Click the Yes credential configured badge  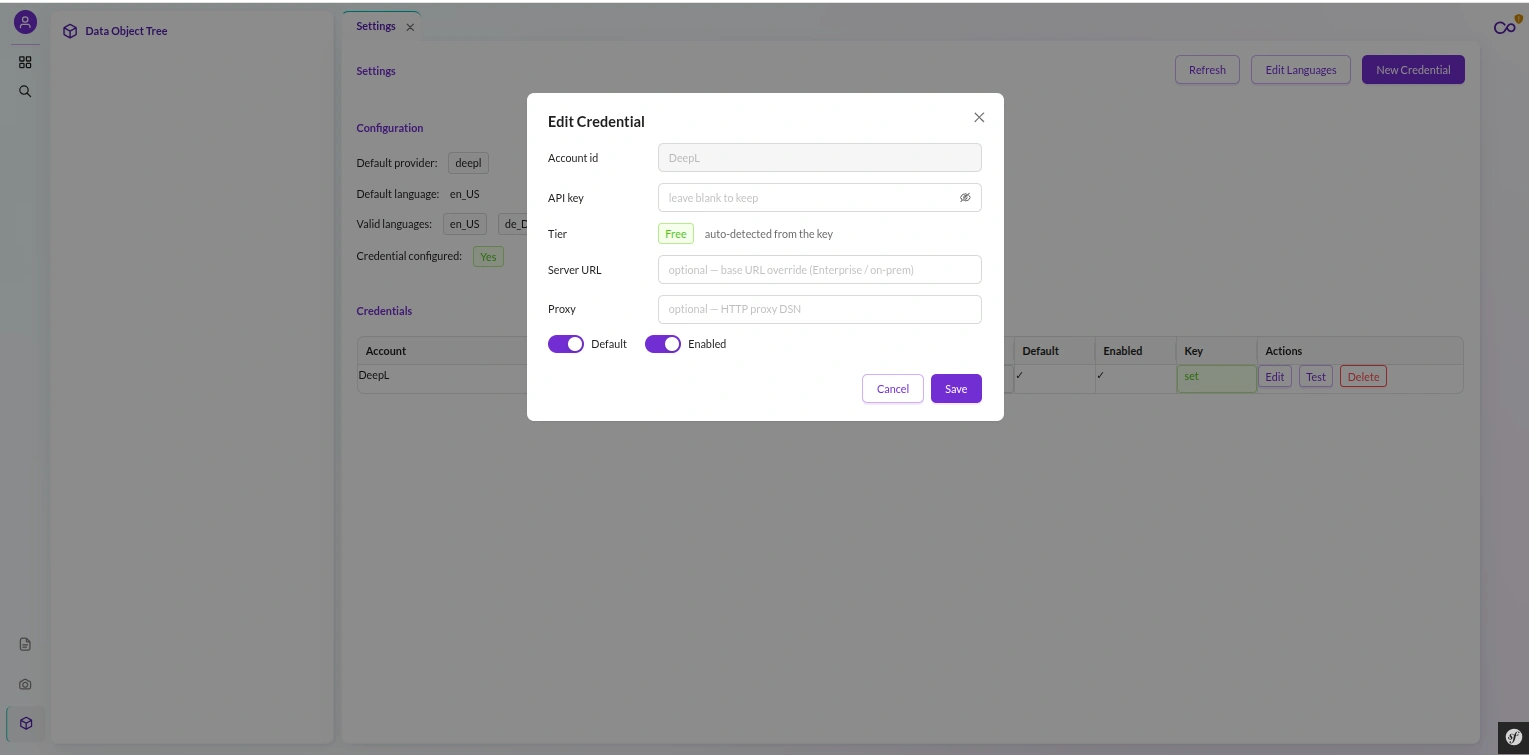[x=488, y=257]
